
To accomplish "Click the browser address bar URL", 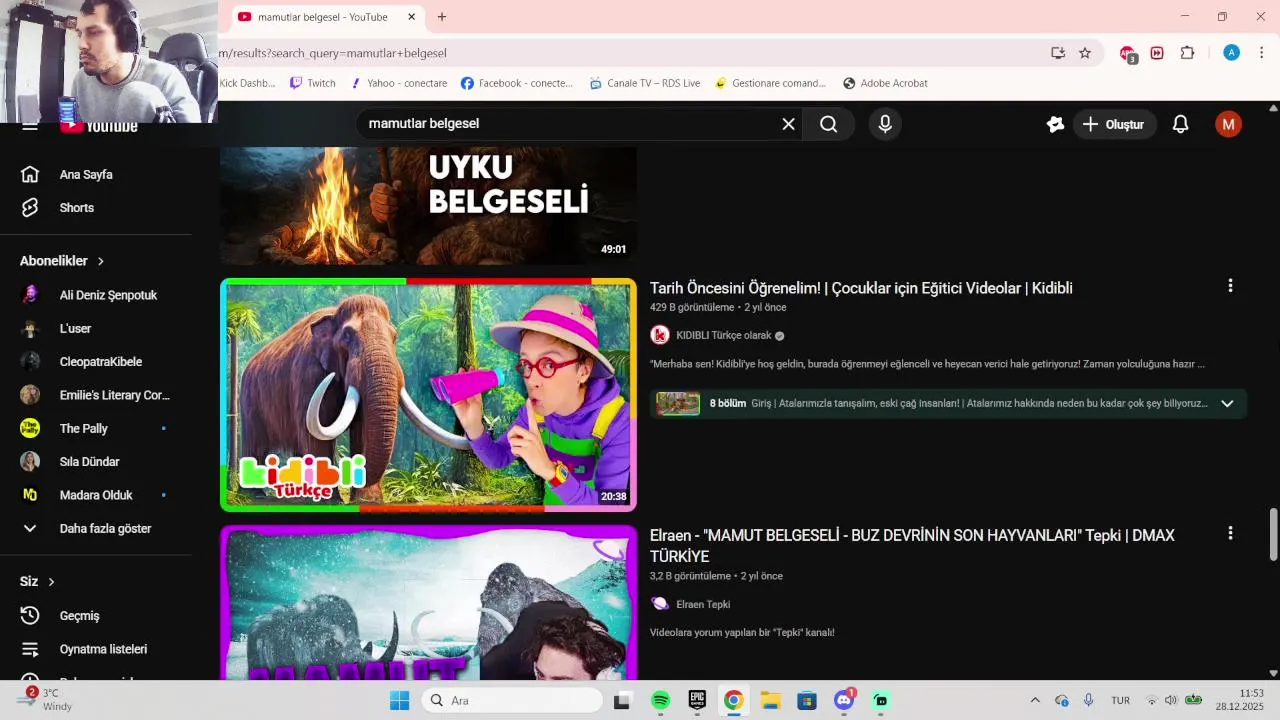I will 332,53.
